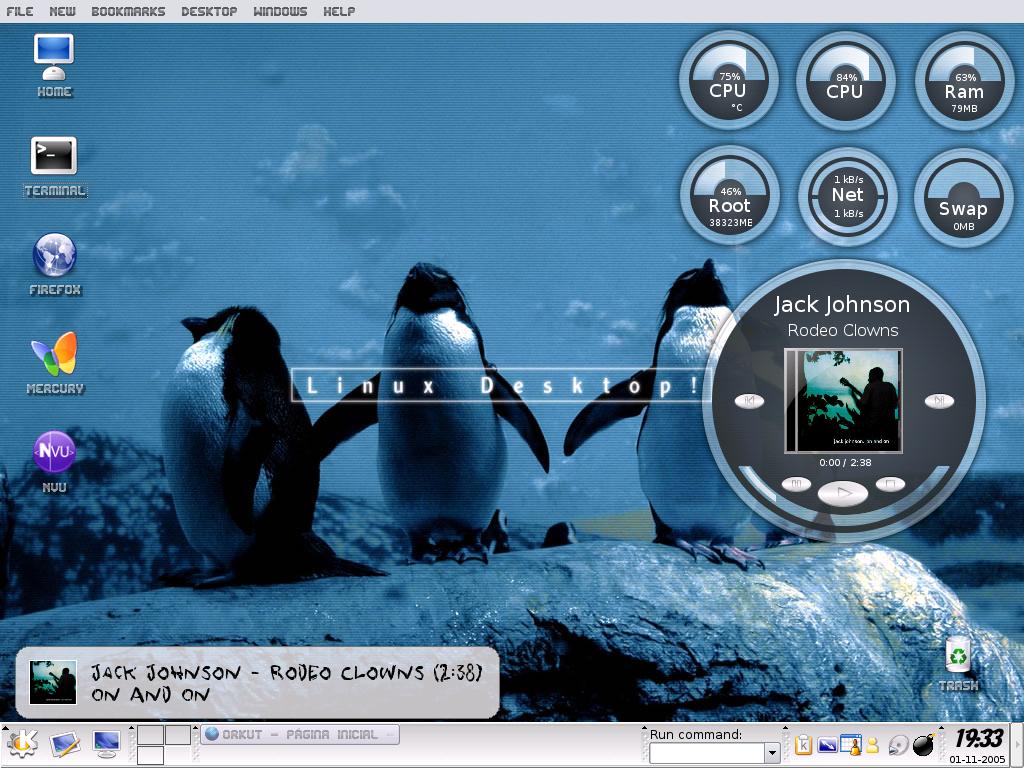Click the Klipper clipboard tray icon

click(x=803, y=744)
